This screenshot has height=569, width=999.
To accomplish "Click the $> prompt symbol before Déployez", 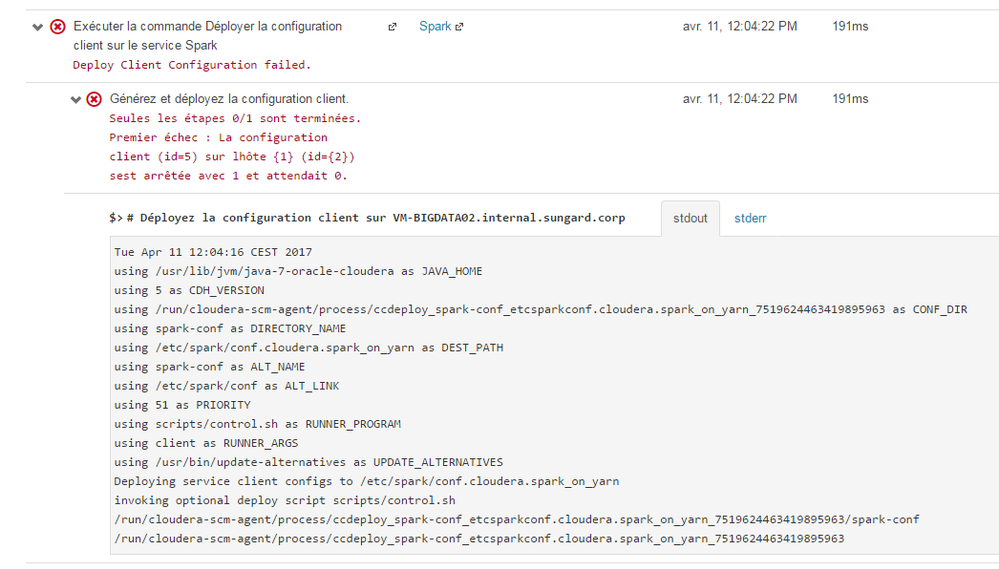I will tap(116, 218).
